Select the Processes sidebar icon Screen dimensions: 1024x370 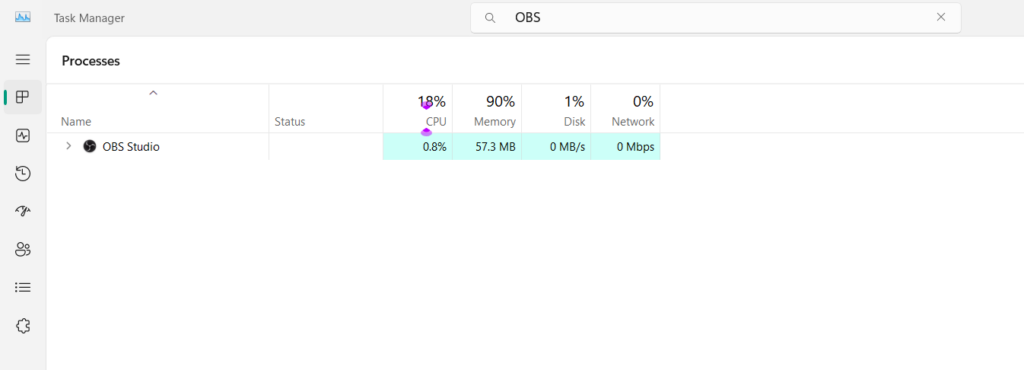(23, 97)
